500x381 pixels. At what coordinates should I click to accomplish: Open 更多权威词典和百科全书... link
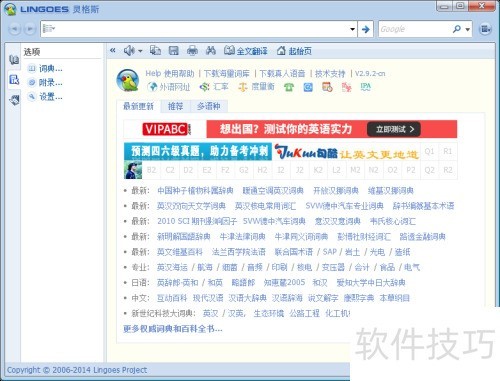click(173, 329)
